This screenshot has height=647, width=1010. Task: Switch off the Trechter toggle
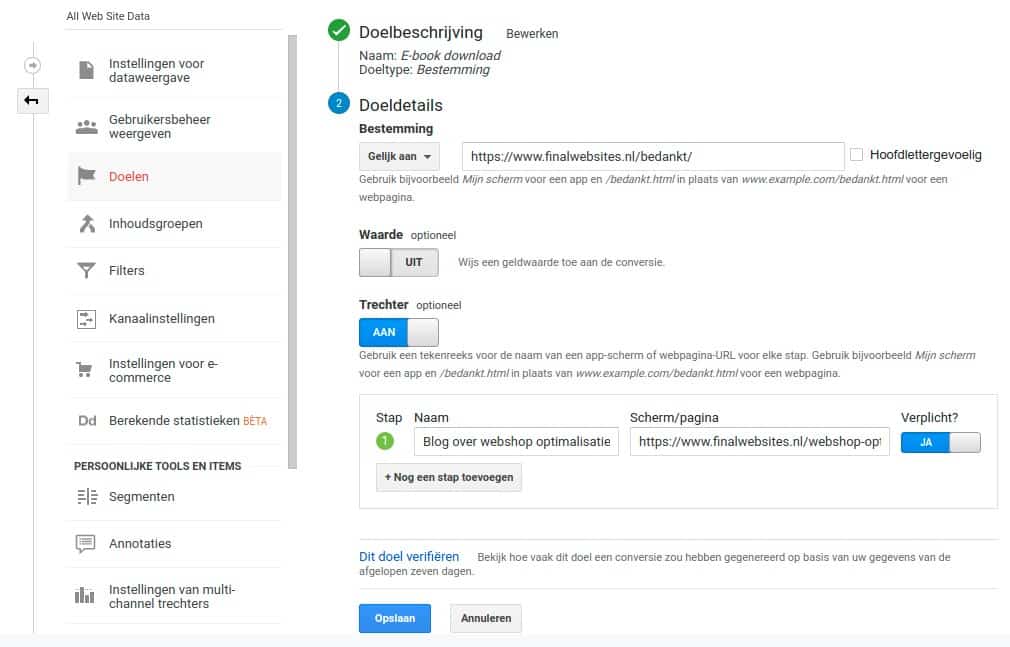click(x=398, y=332)
